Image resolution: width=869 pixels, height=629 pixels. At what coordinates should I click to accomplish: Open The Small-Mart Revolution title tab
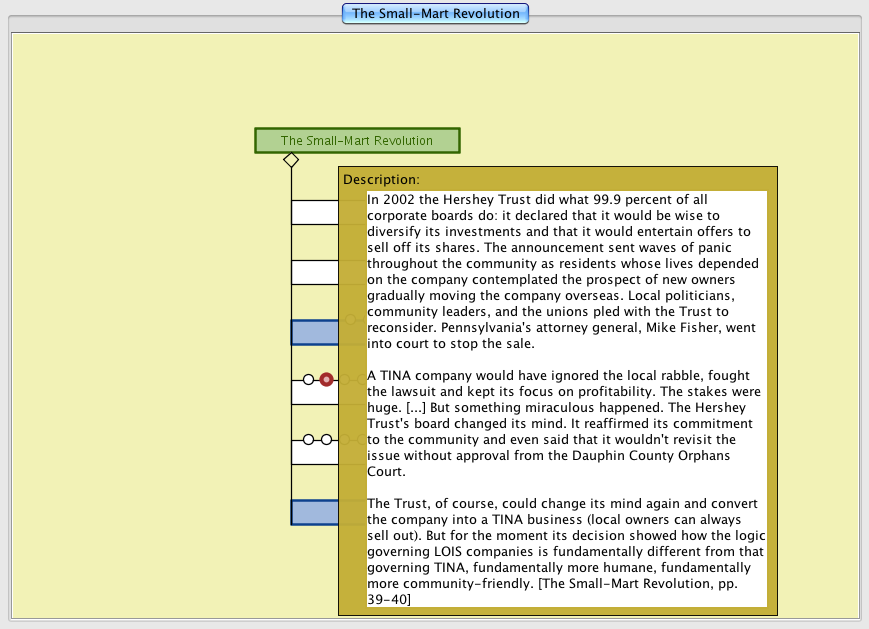coord(435,14)
